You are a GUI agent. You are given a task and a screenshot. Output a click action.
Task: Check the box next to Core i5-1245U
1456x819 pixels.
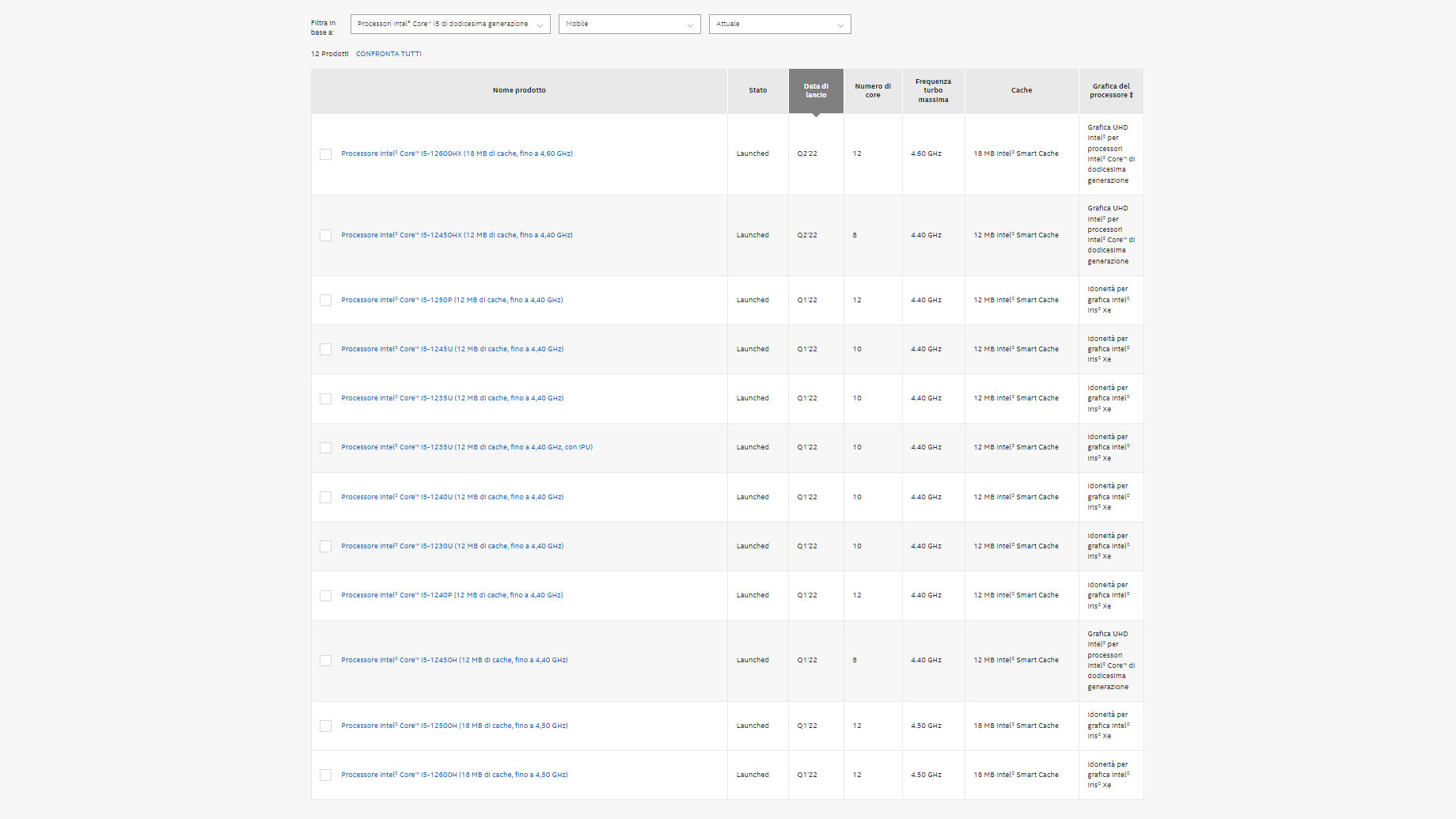[325, 350]
